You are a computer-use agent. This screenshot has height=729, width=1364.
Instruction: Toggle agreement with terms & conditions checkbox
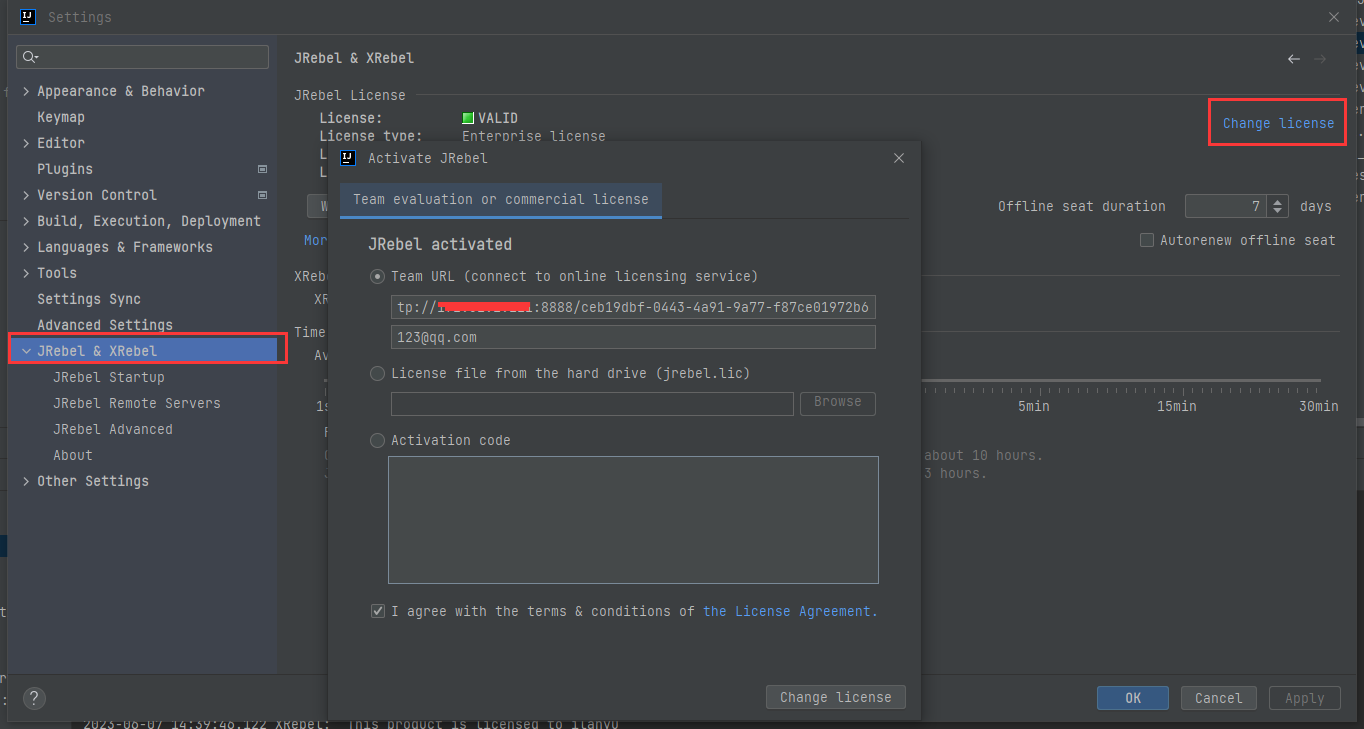point(377,611)
